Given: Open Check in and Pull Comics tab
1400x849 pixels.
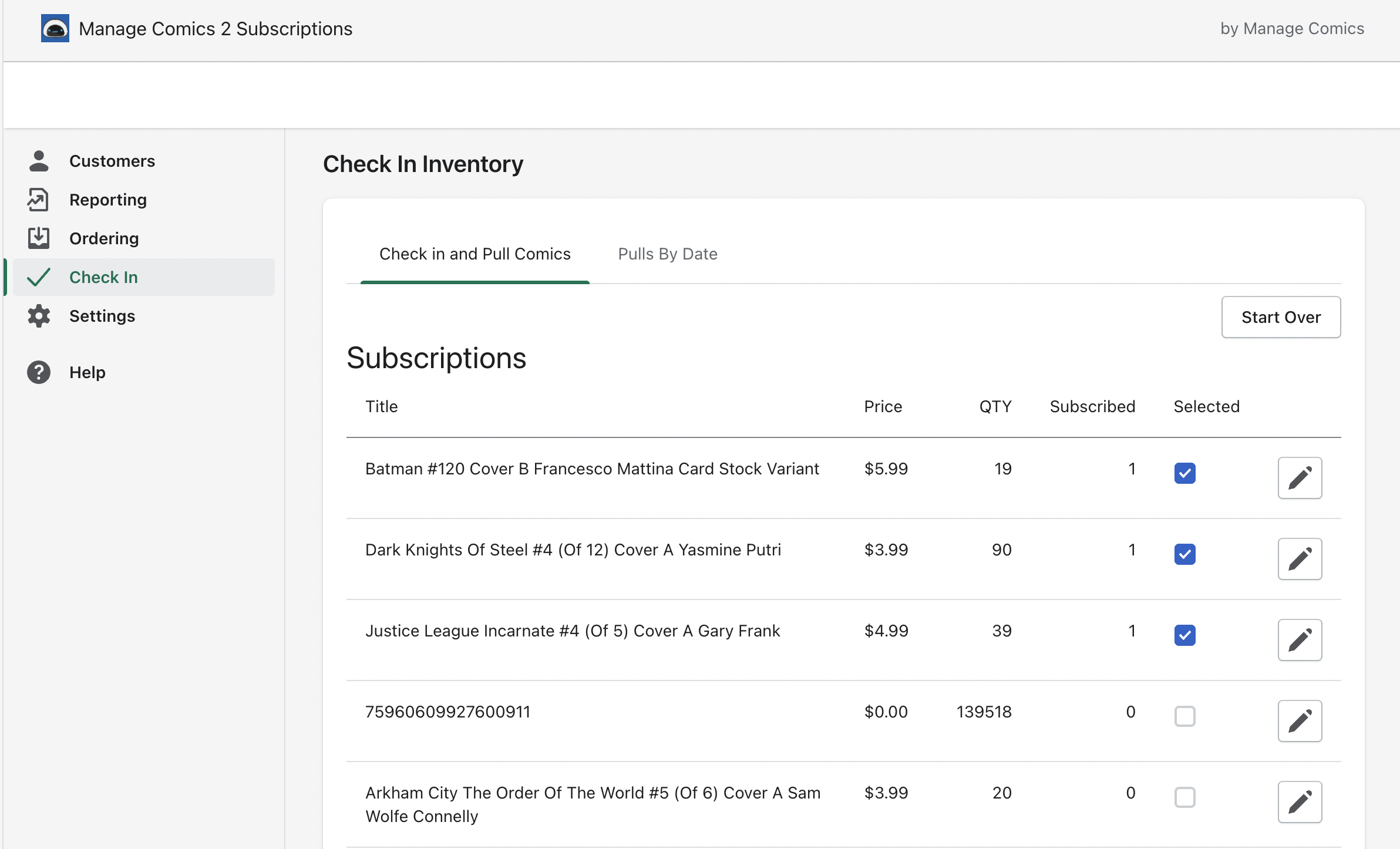Looking at the screenshot, I should tap(474, 254).
